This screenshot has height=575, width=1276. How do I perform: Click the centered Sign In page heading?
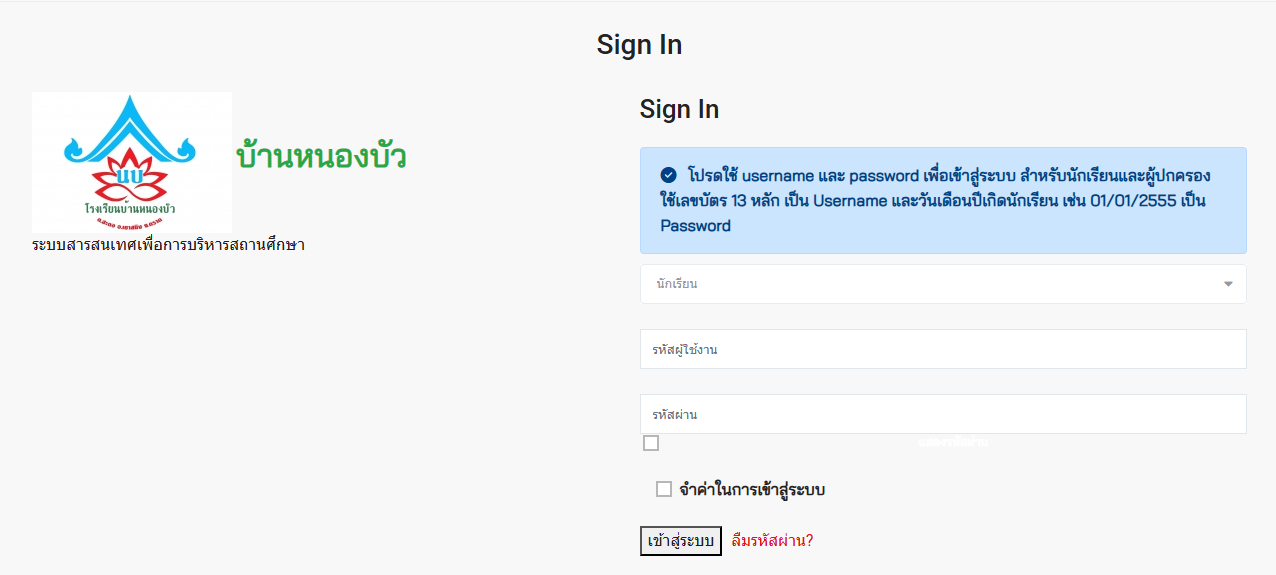click(639, 45)
